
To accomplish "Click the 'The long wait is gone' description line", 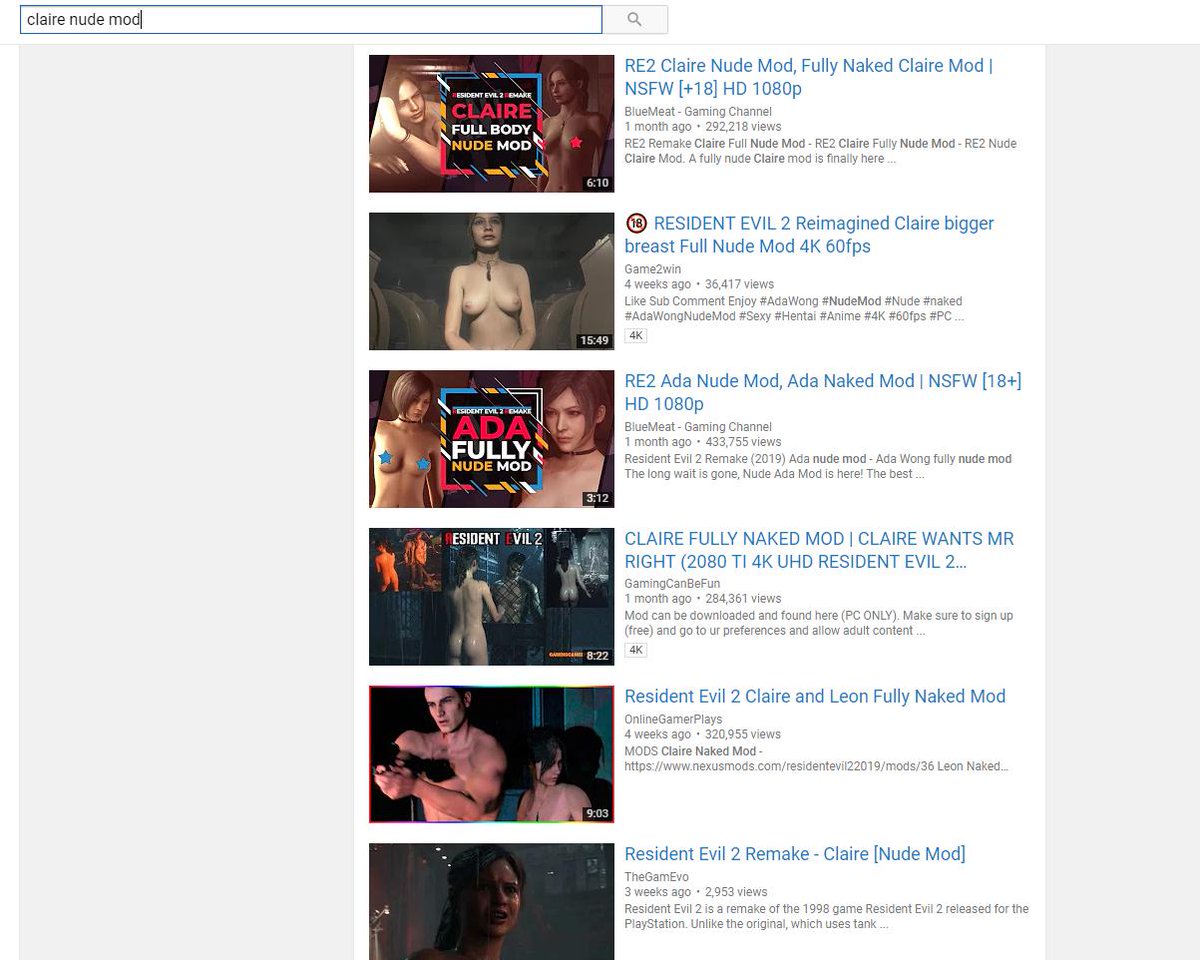I will (x=774, y=474).
